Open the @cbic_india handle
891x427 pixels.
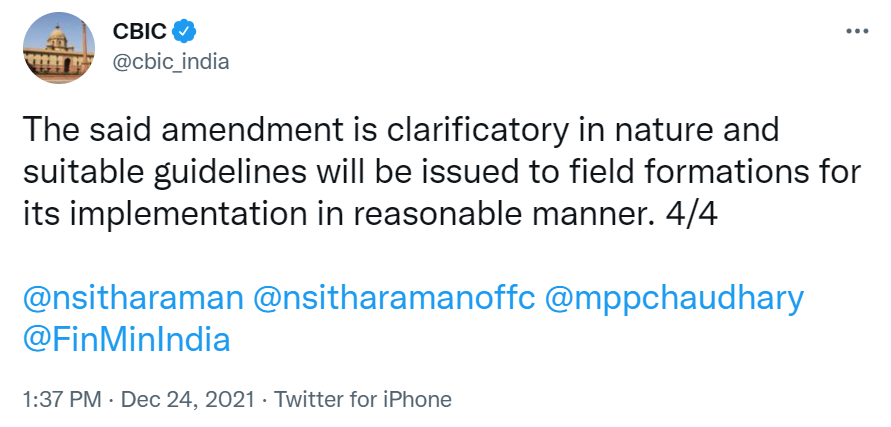(x=171, y=61)
